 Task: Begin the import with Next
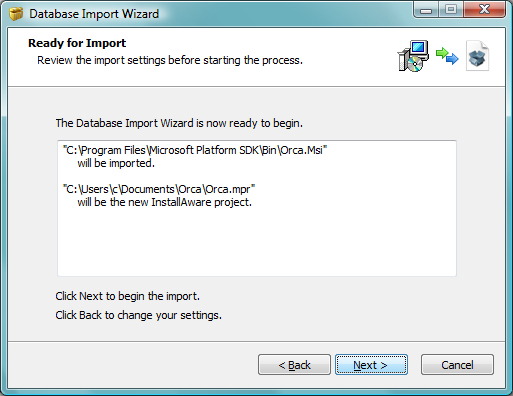[x=371, y=365]
